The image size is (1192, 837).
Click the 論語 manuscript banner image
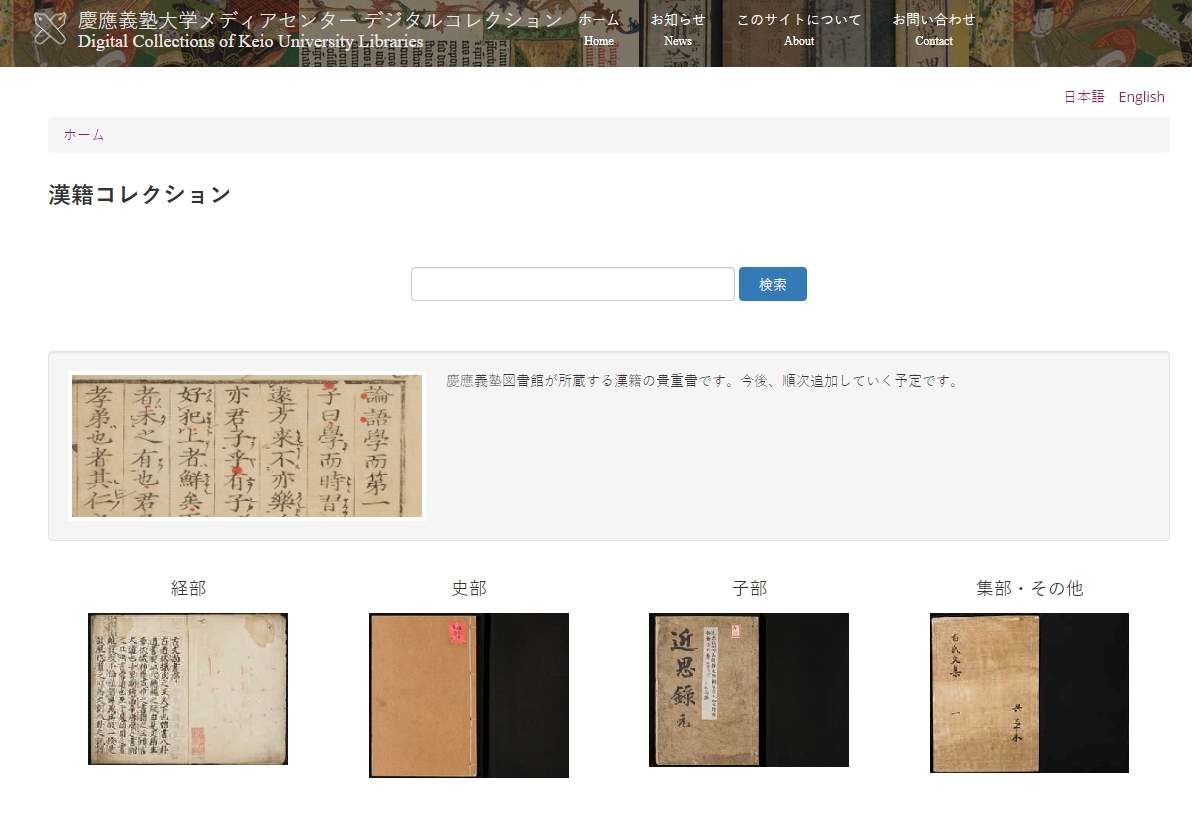(247, 446)
